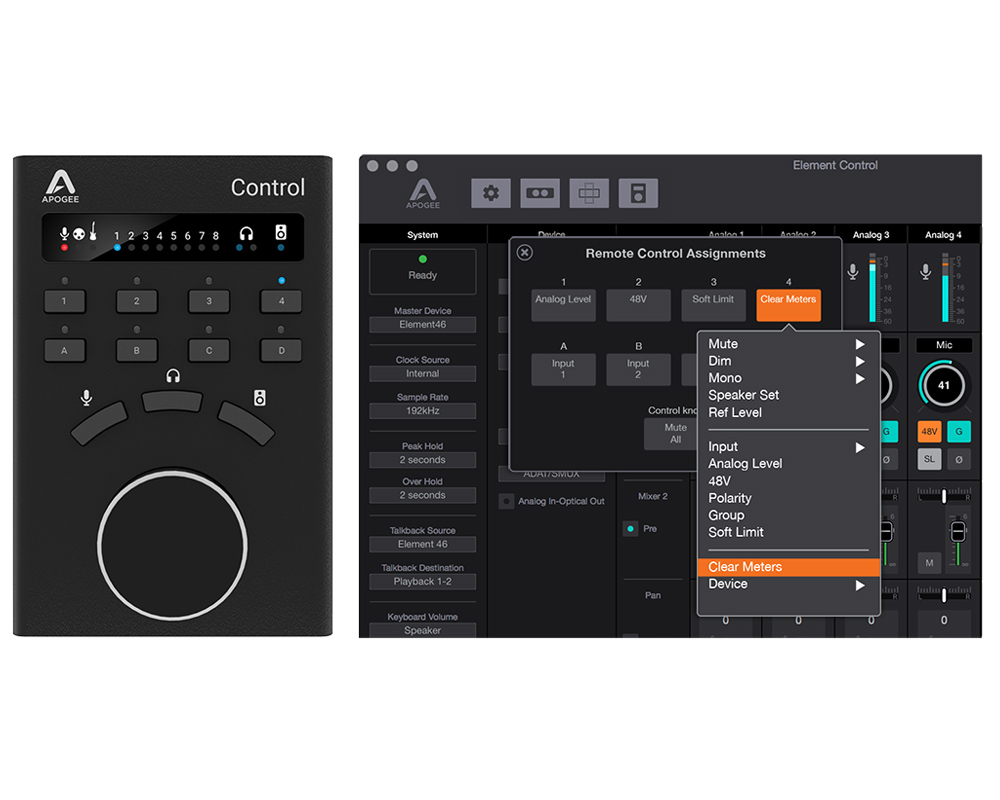The height and width of the screenshot is (800, 1000).
Task: Click hardware button D on the Control remote
Action: coord(281,350)
